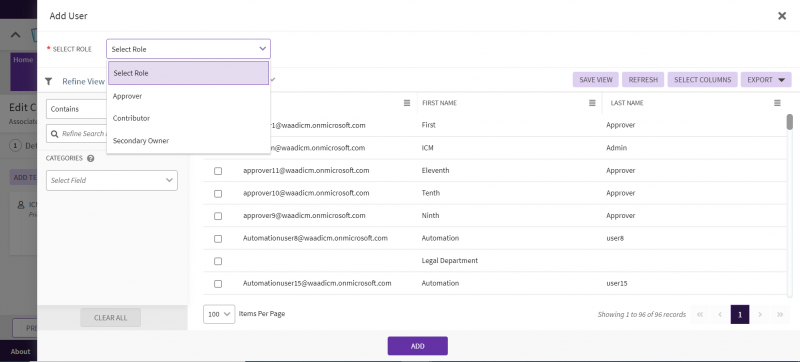Check the approver9 row checkbox

point(218,216)
